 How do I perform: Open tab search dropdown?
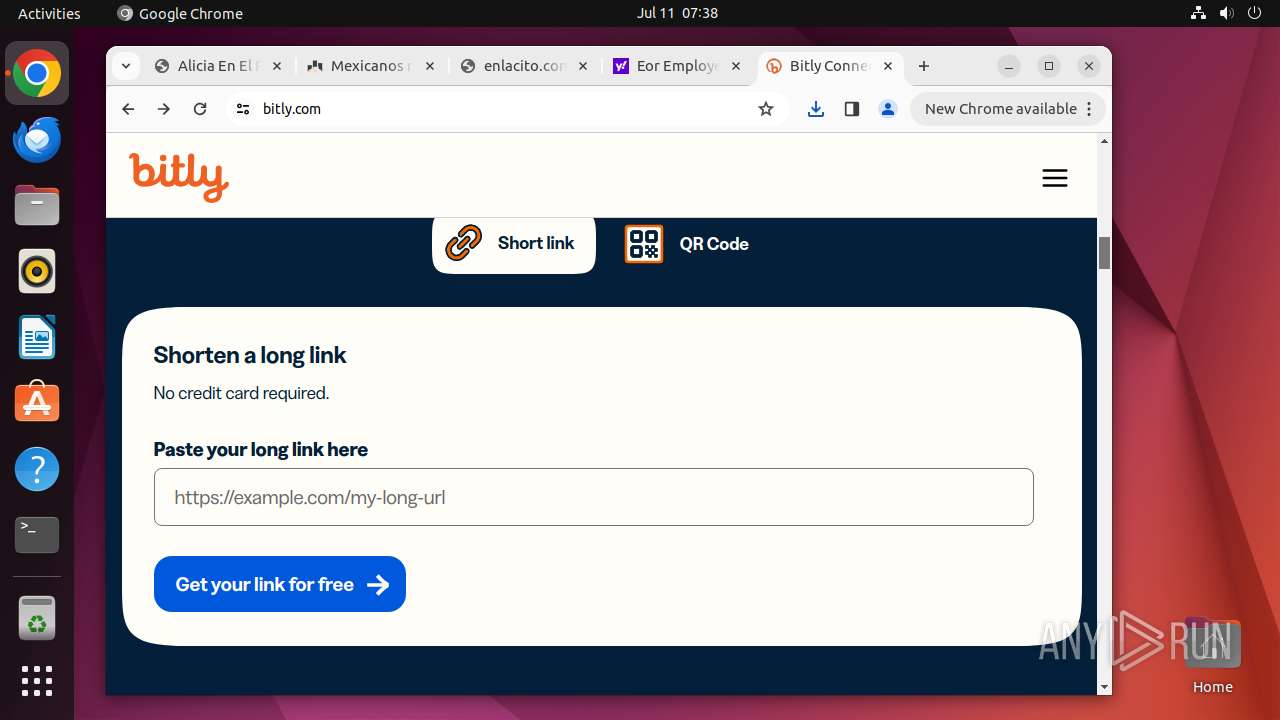coord(125,66)
